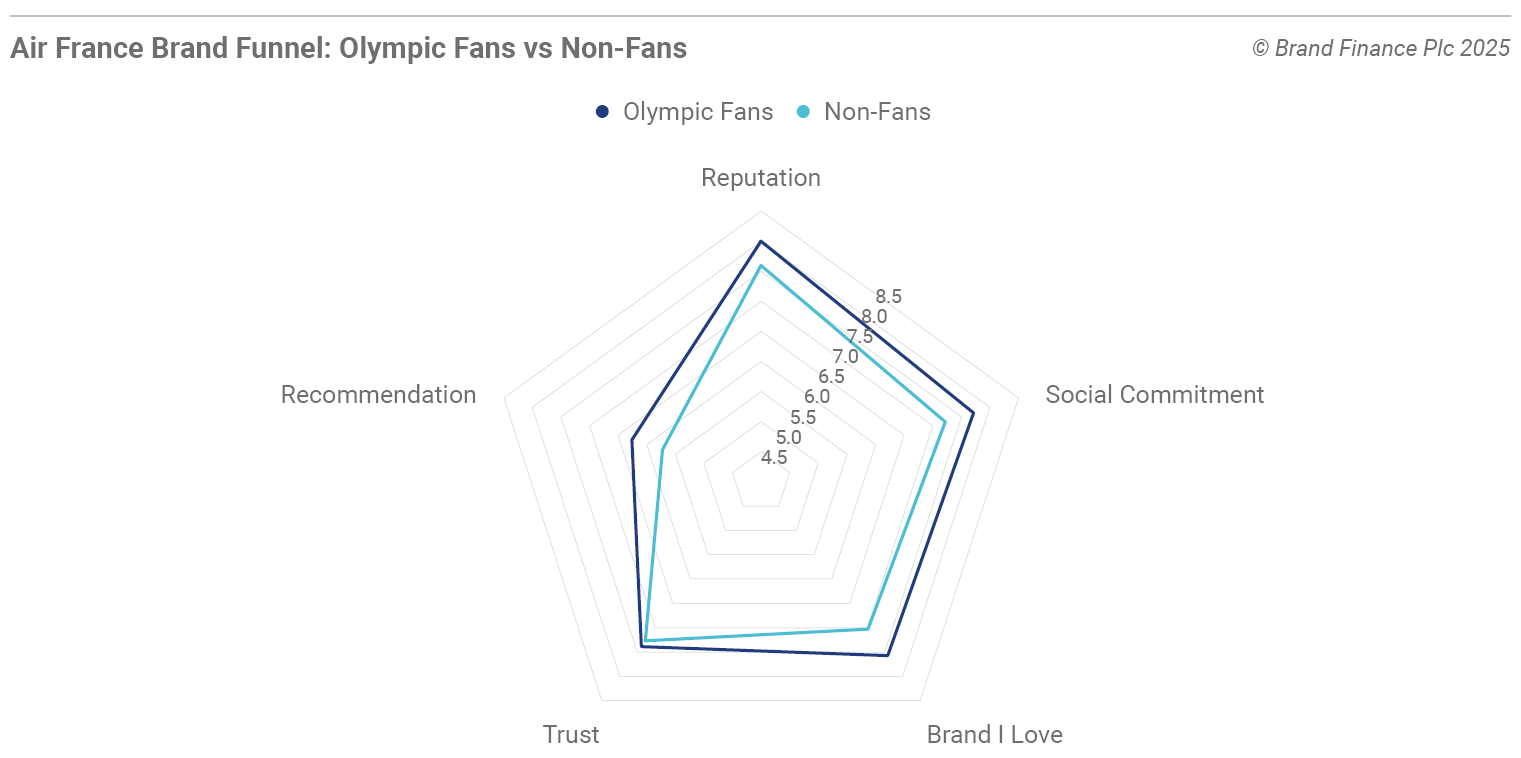Click the 7.0 radial scale label

click(x=845, y=357)
